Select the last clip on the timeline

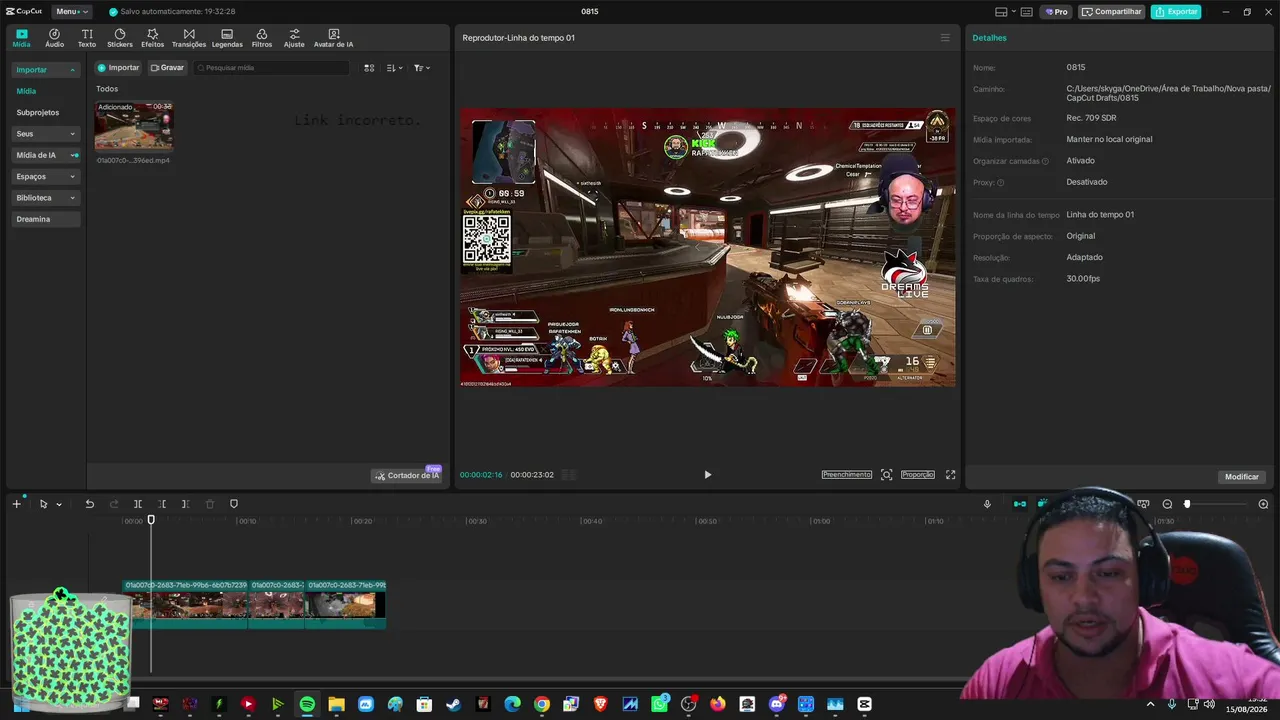pos(346,604)
